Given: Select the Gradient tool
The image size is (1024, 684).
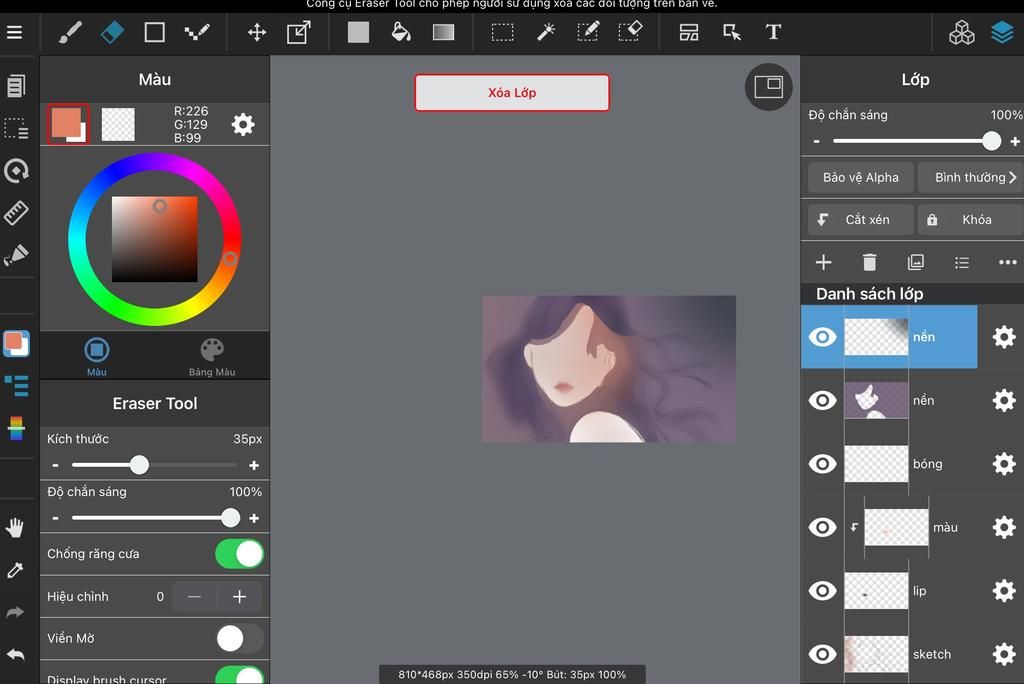Looking at the screenshot, I should pos(443,32).
